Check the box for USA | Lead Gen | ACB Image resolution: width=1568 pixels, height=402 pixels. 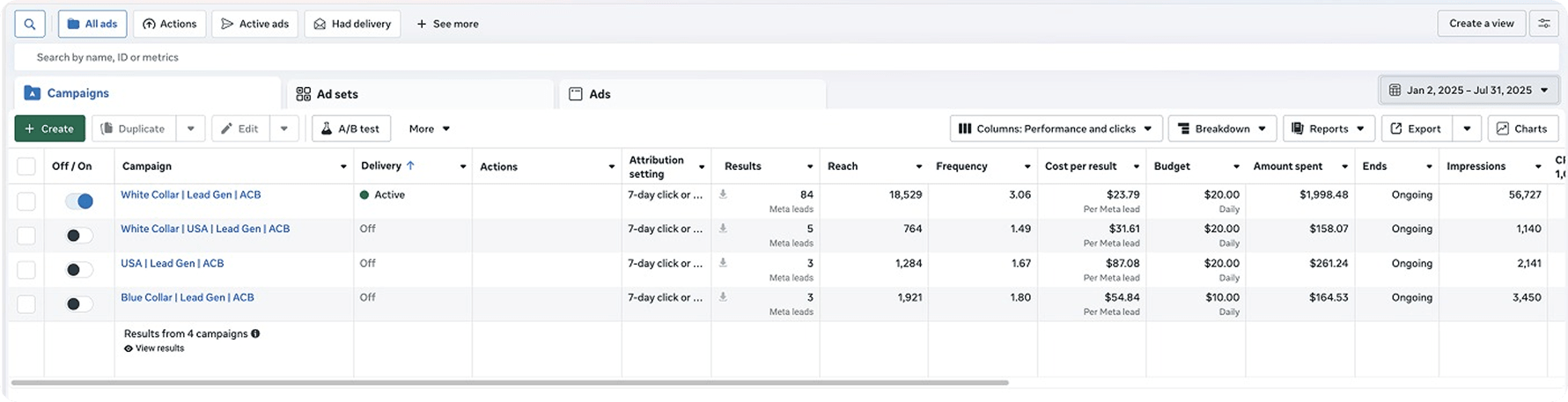[x=26, y=270]
